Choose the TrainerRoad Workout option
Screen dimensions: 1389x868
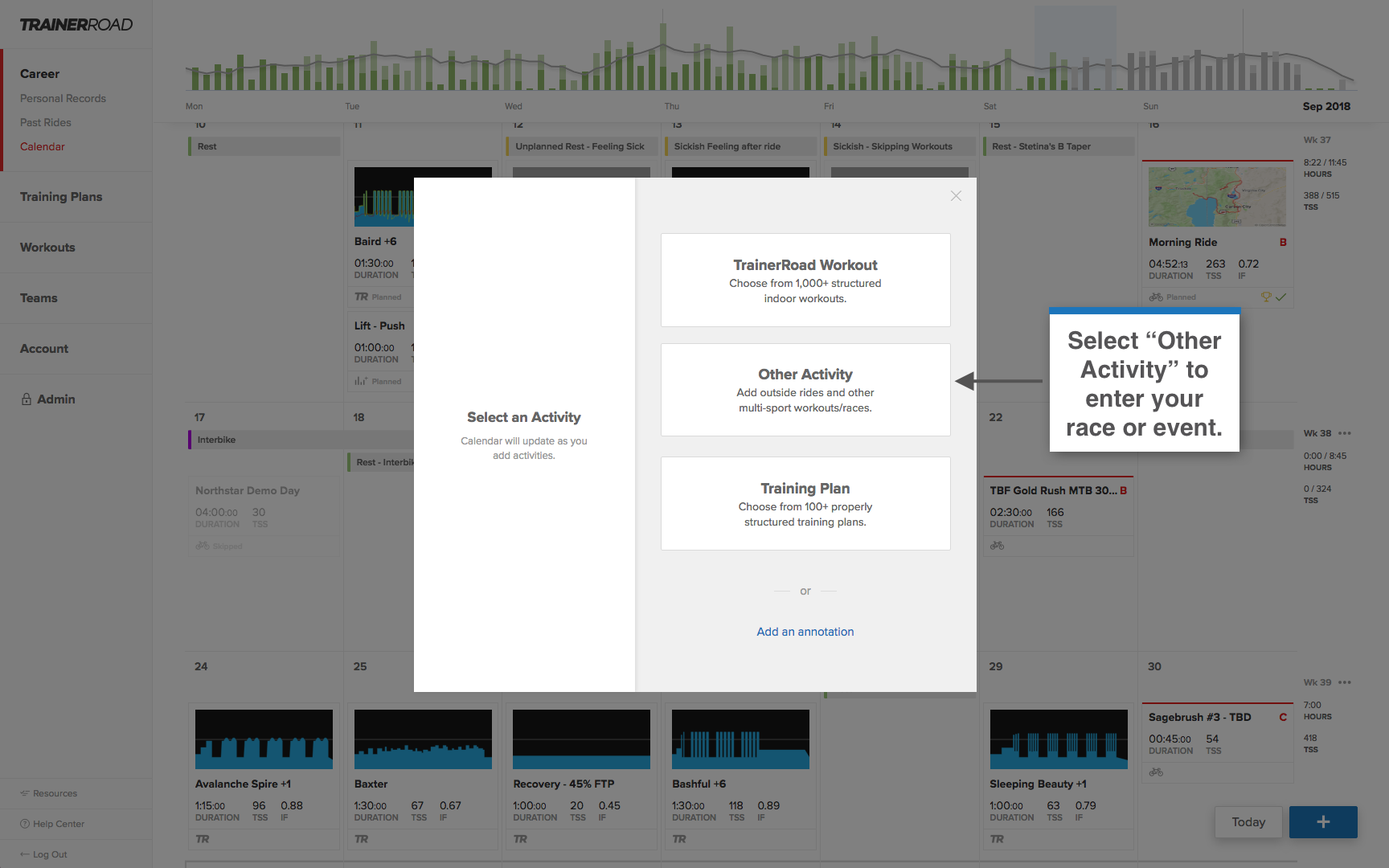click(805, 280)
